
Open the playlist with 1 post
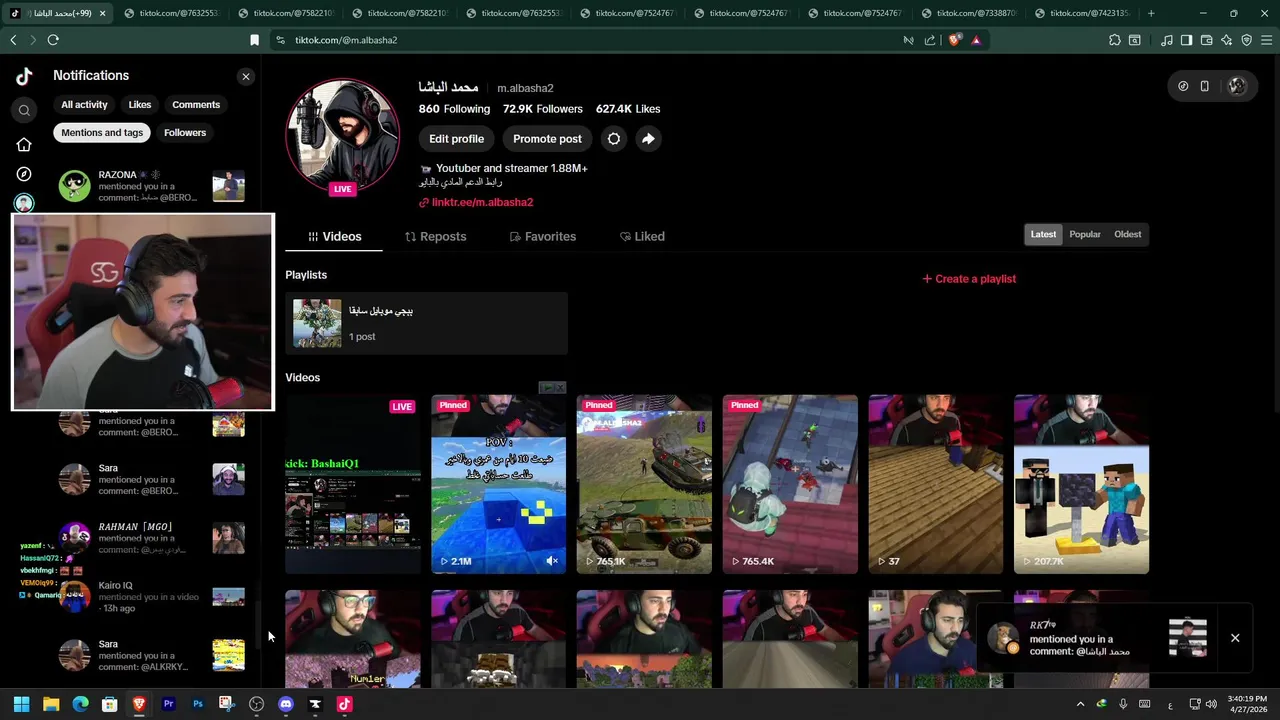click(x=426, y=323)
